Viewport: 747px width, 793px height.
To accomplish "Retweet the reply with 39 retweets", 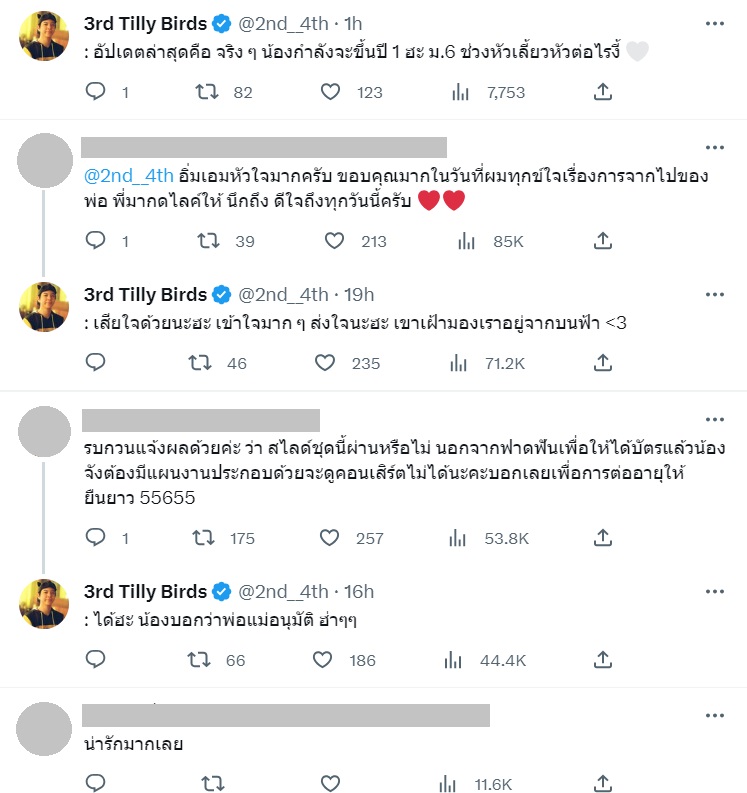I will [206, 241].
